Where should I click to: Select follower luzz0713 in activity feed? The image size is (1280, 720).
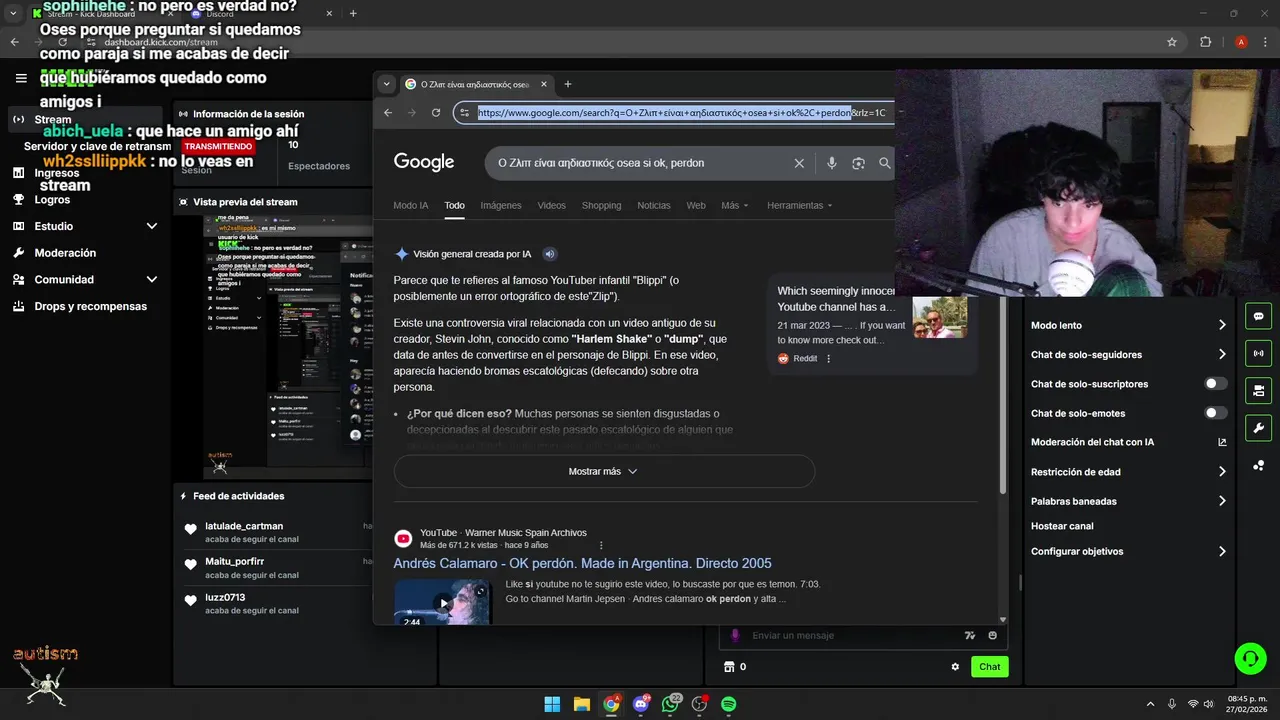(x=225, y=597)
